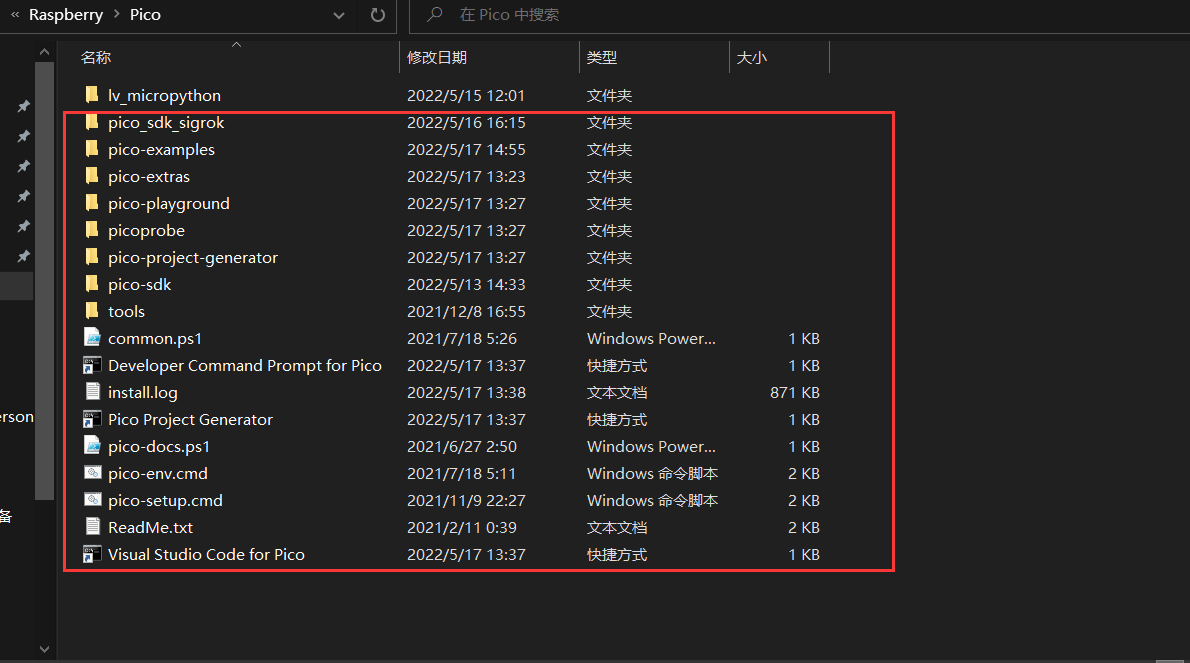Select the tools folder icon

click(x=92, y=311)
